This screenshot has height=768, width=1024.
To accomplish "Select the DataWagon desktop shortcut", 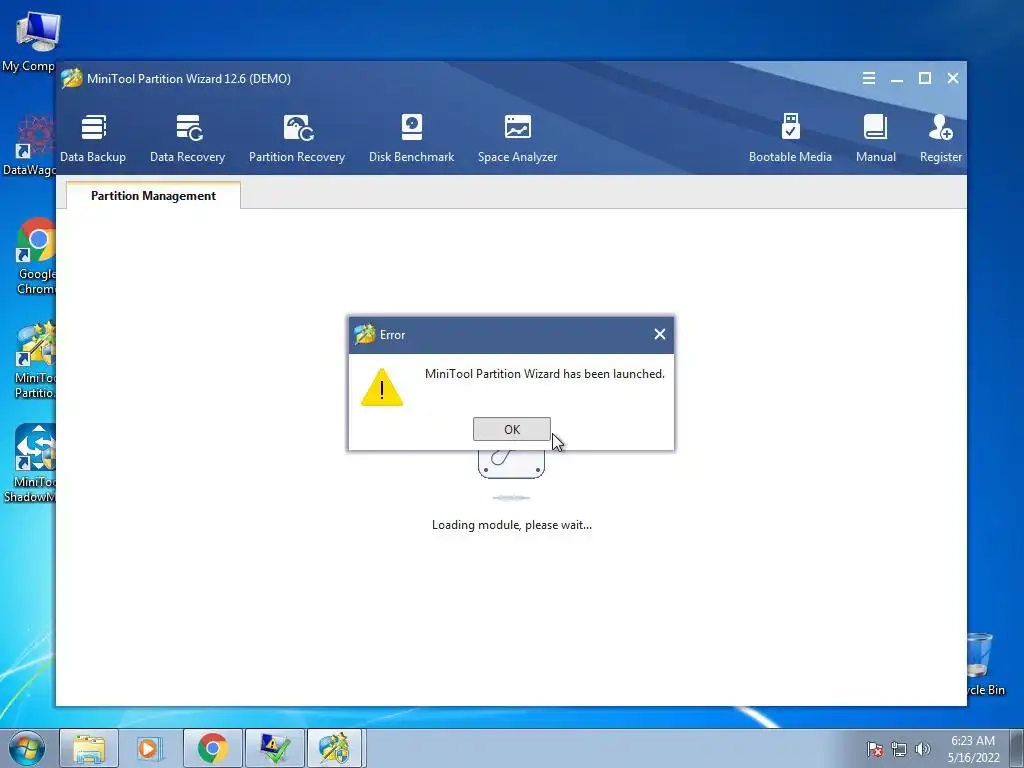I will (30, 145).
